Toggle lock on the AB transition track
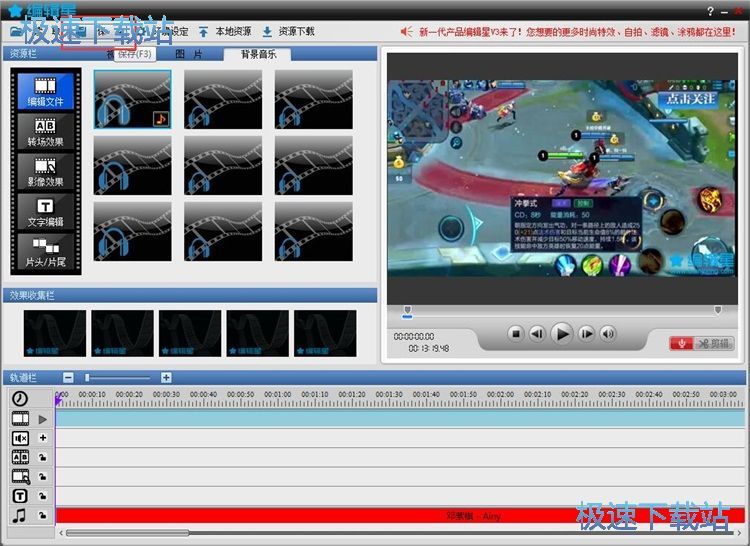 pyautogui.click(x=43, y=458)
